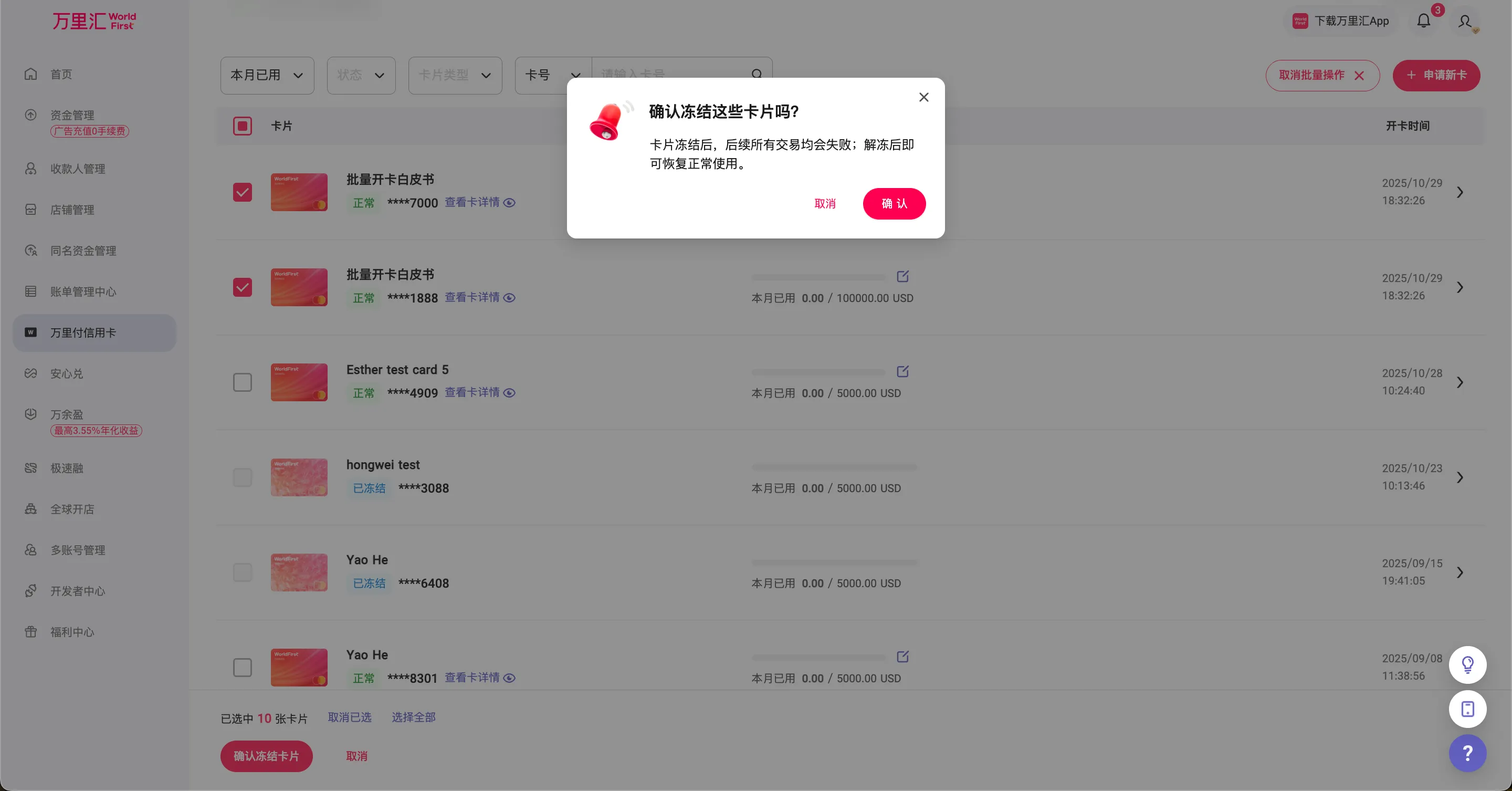Click the floating help question mark button
The image size is (1512, 791).
1467,753
